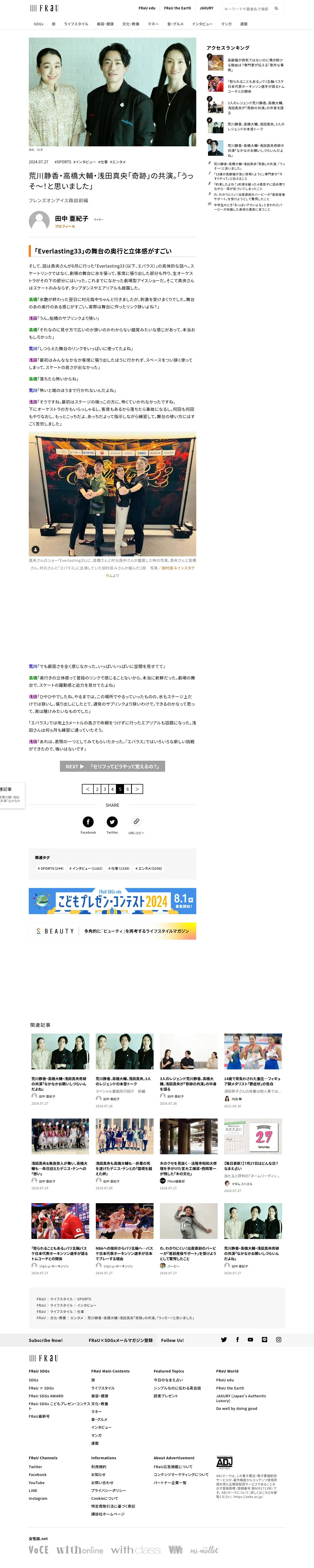This screenshot has height=1568, width=314.
Task: Click NEXT「セリフってどうやって覚えるの?」button
Action: click(112, 766)
